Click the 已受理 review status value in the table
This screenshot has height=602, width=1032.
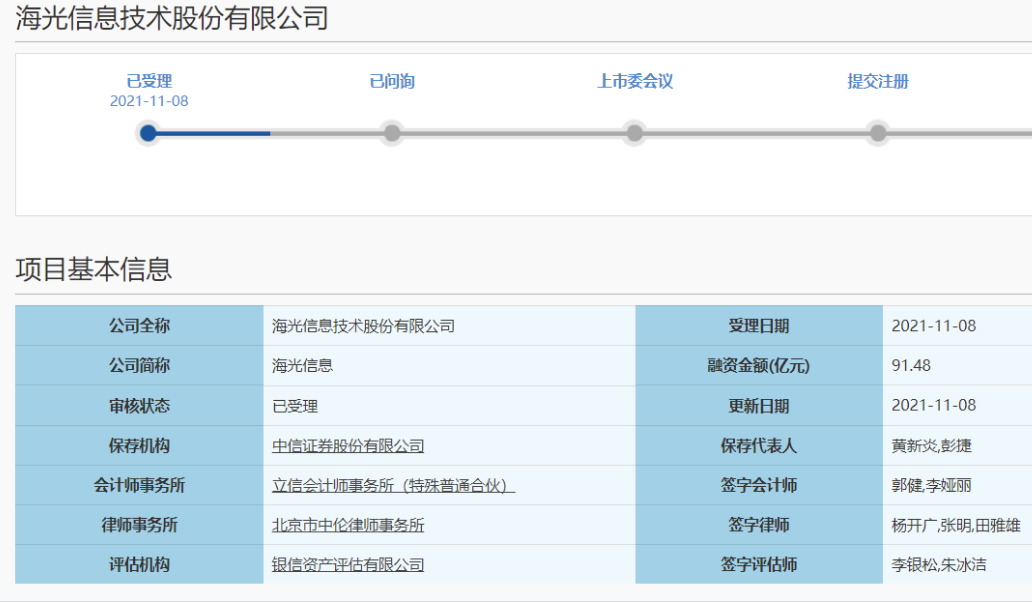pos(295,406)
